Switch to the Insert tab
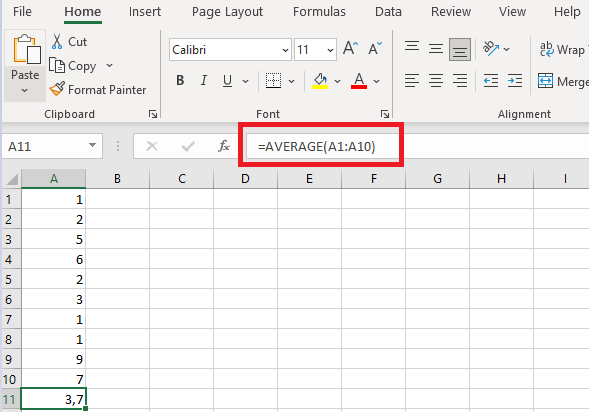This screenshot has height=412, width=589. tap(145, 12)
